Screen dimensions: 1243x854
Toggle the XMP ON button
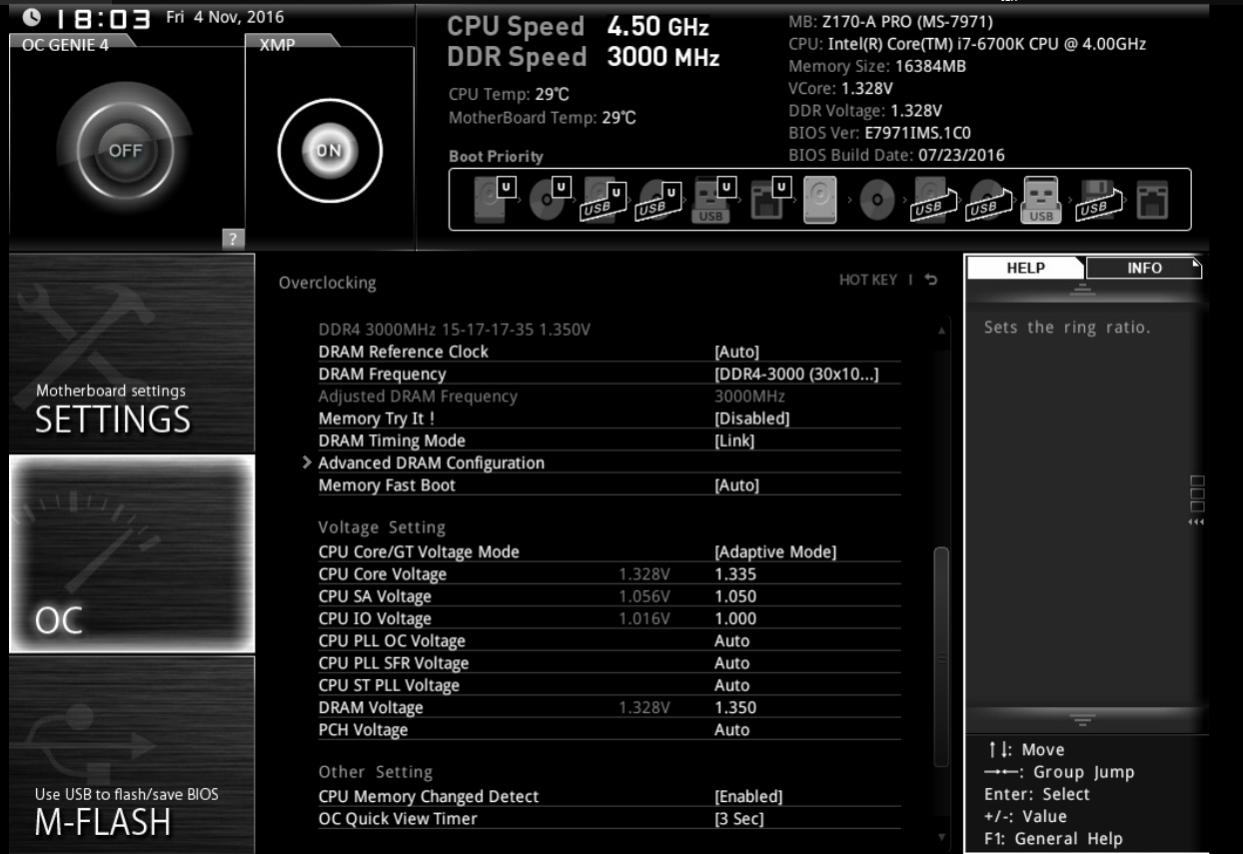click(329, 150)
